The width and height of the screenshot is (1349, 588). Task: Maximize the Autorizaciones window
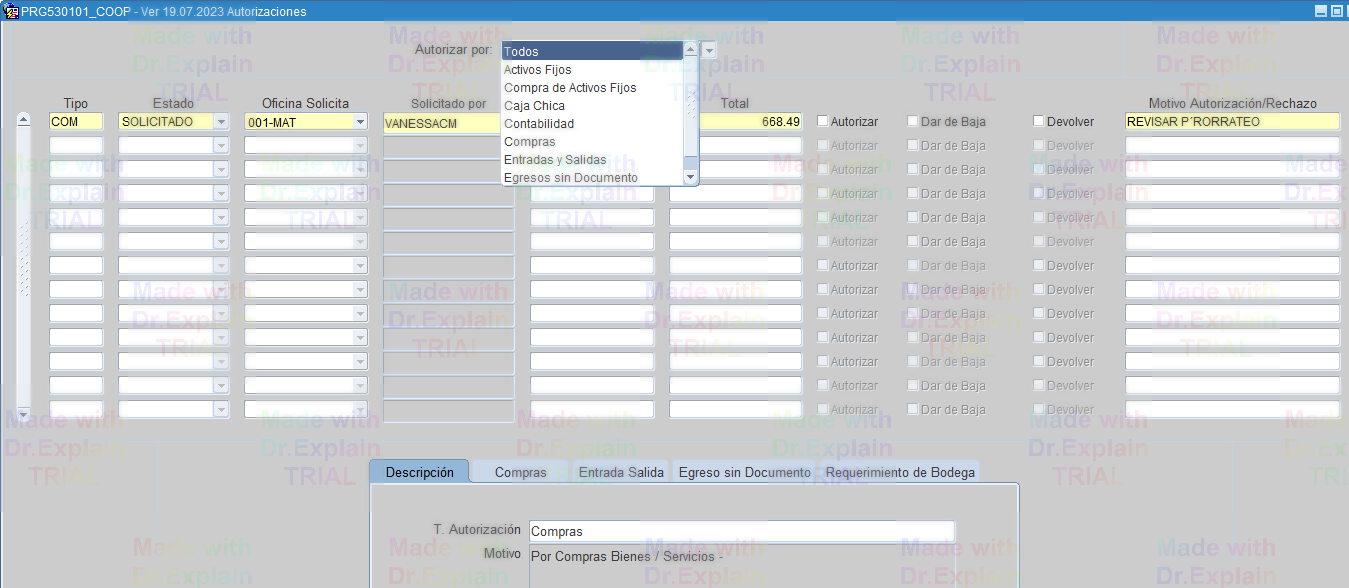click(x=1337, y=11)
